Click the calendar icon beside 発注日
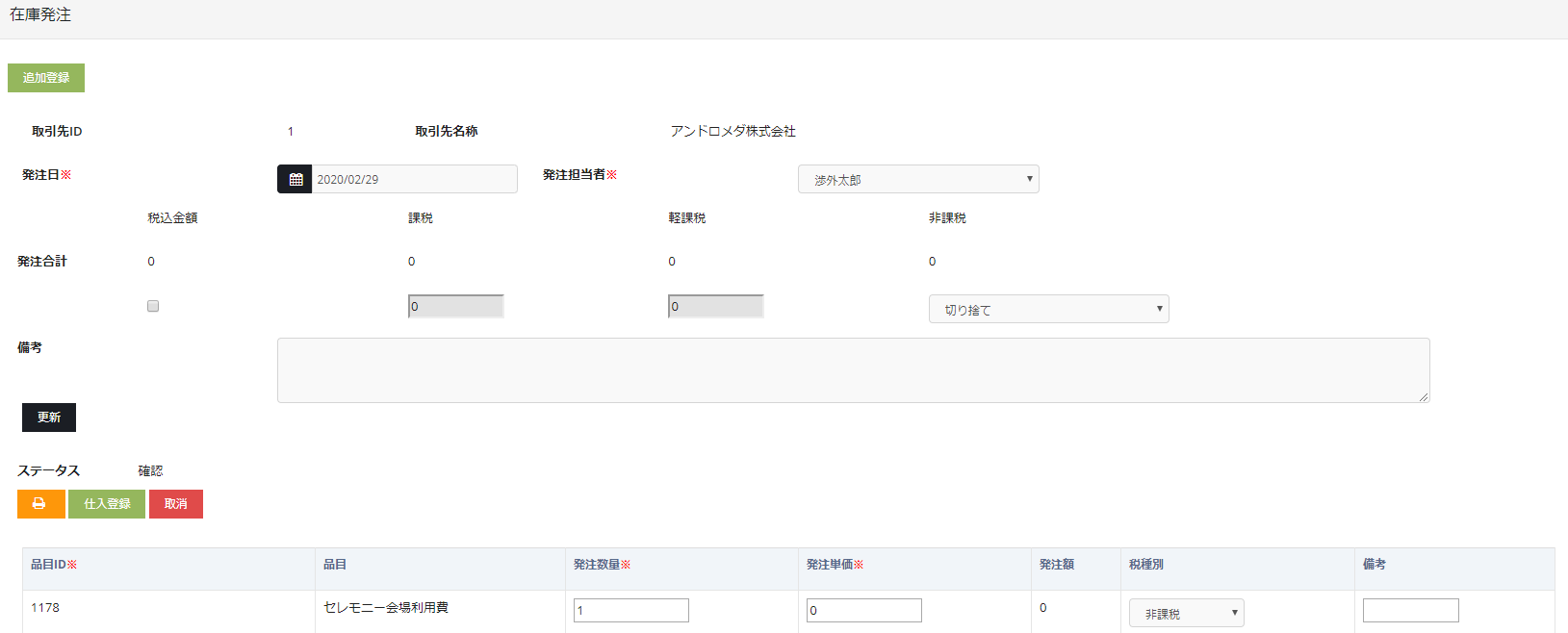 (295, 179)
